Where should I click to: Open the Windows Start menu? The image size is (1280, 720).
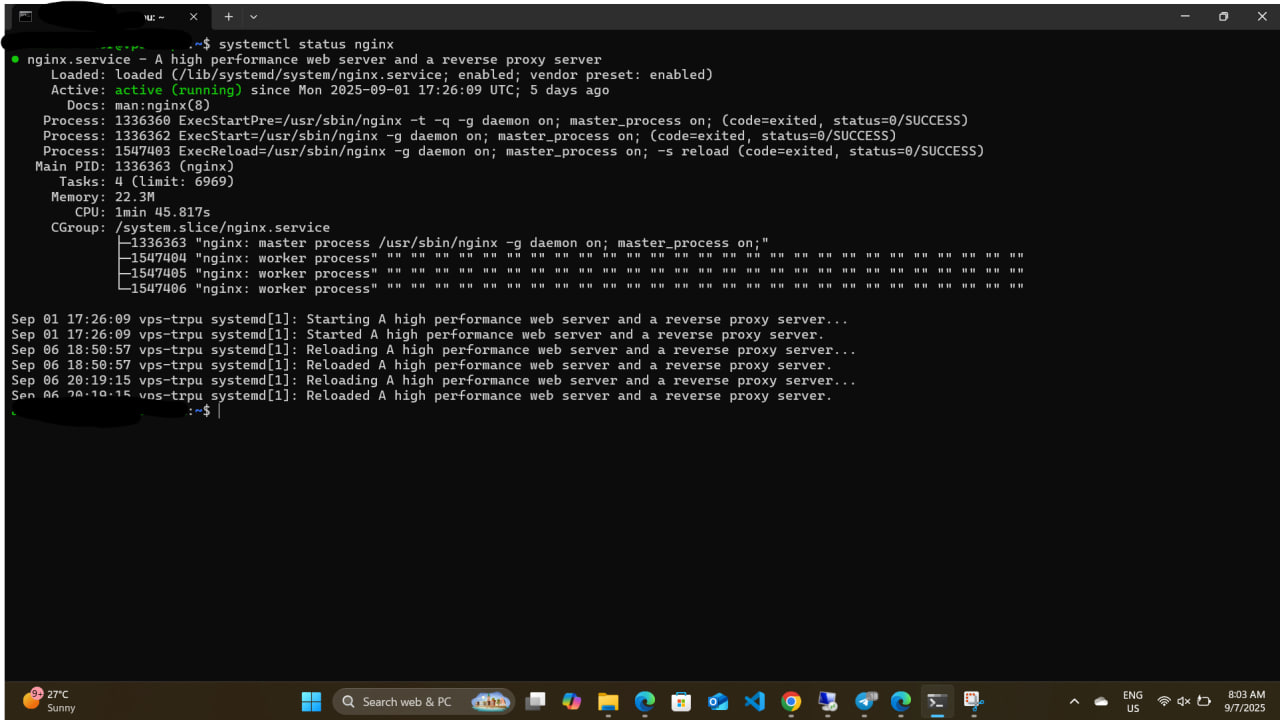point(311,701)
